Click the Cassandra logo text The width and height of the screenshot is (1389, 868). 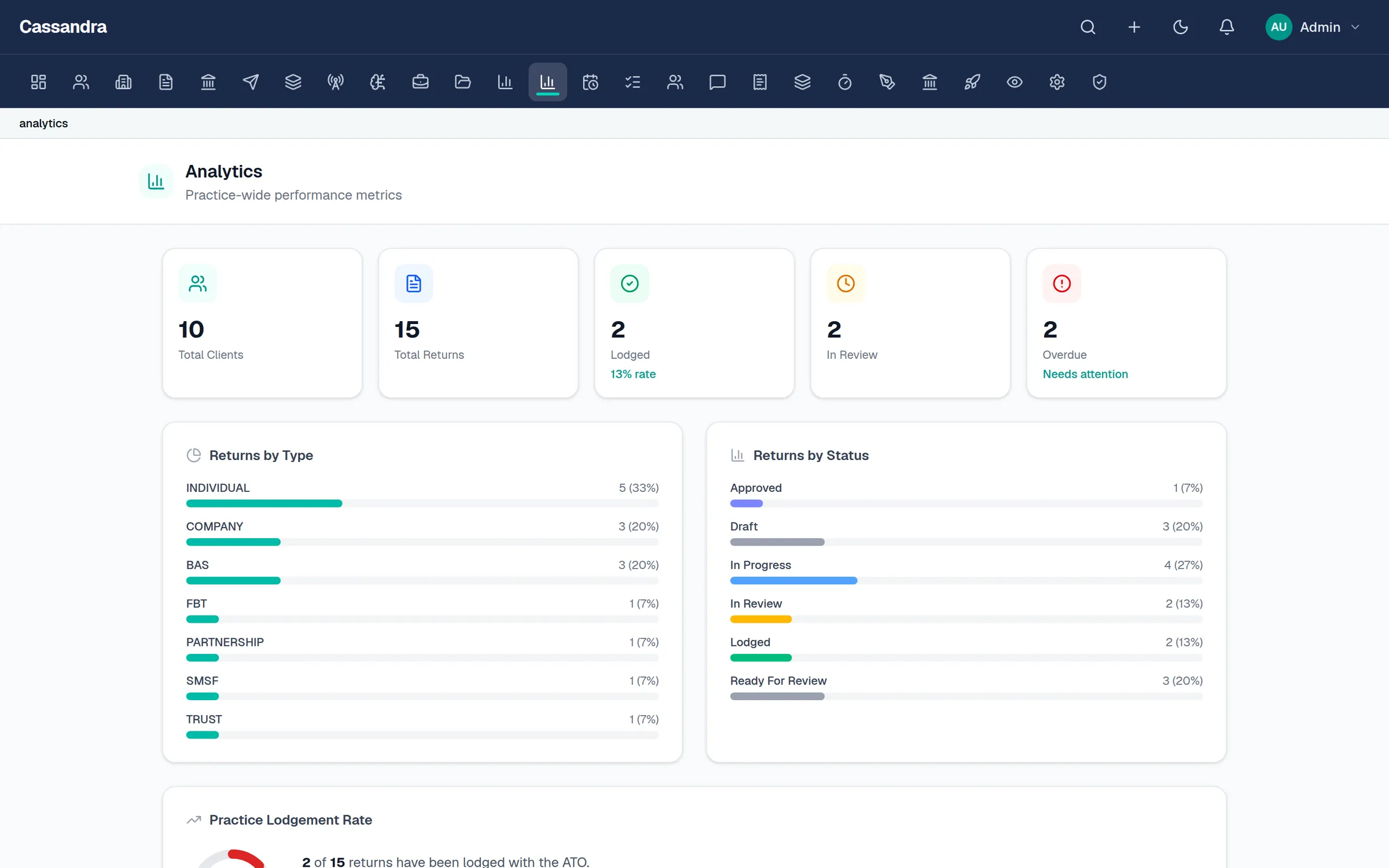(x=63, y=27)
